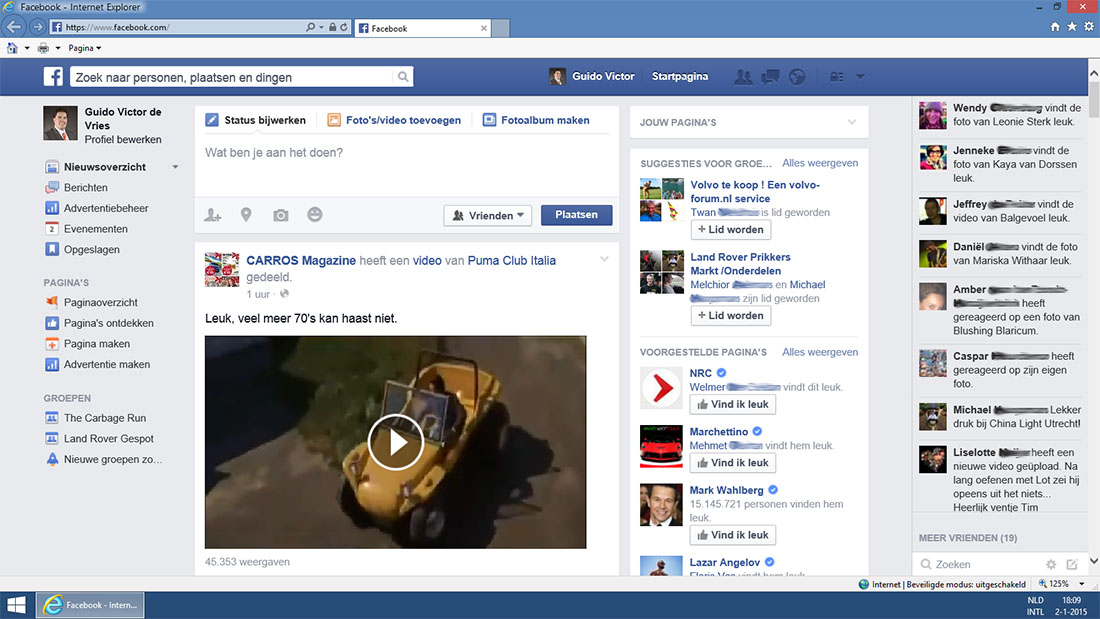This screenshot has height=619, width=1100.
Task: Select Fotoalbum maken tab
Action: coord(536,120)
